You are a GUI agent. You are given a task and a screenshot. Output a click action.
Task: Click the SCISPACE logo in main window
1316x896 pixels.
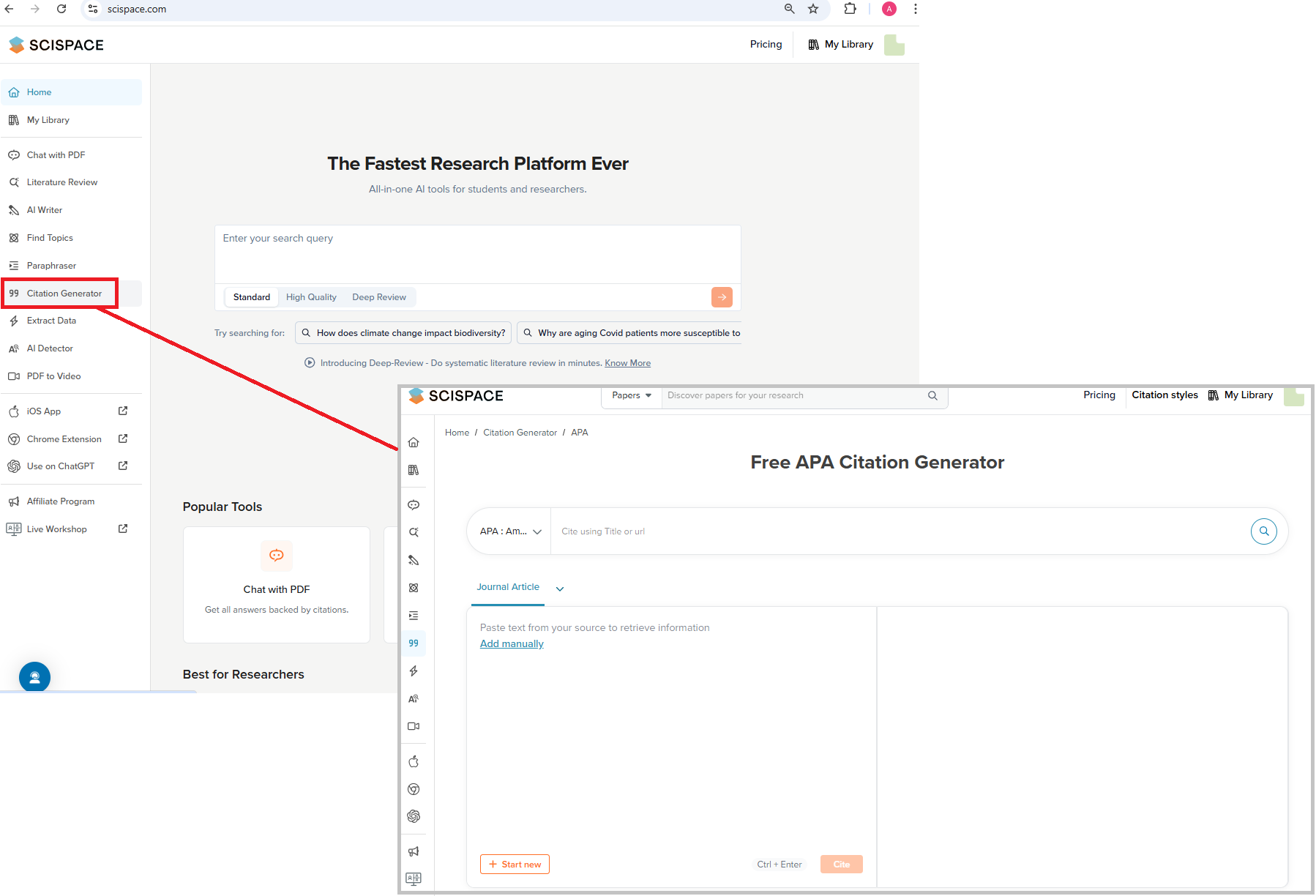(x=56, y=45)
